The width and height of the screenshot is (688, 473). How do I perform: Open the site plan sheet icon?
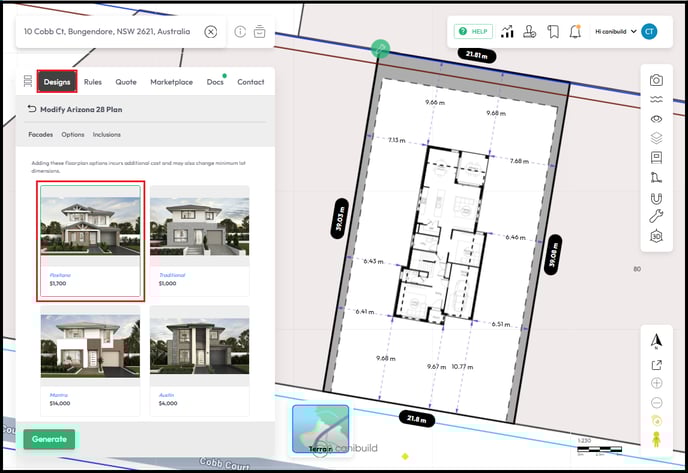point(656,158)
